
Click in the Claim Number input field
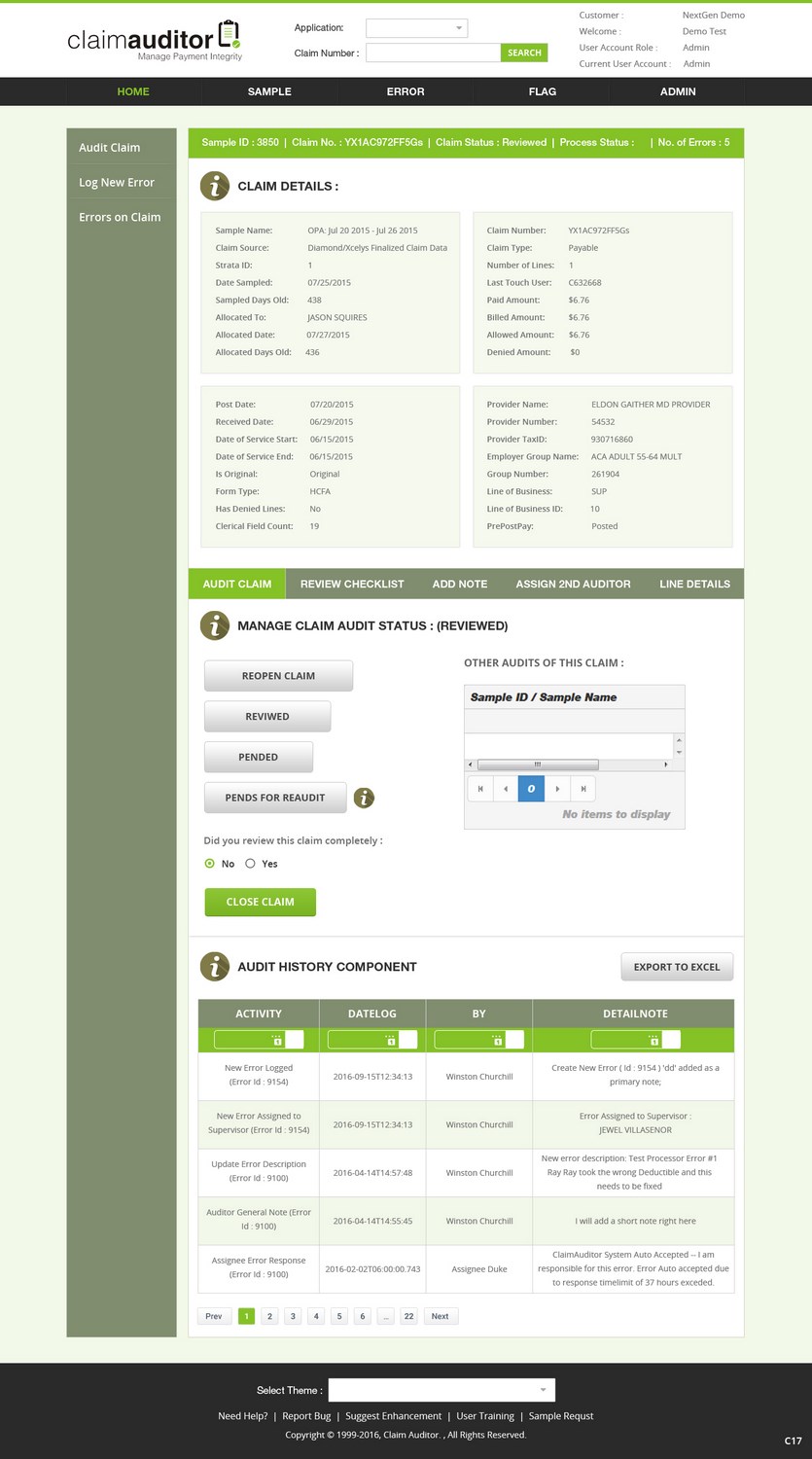[434, 53]
